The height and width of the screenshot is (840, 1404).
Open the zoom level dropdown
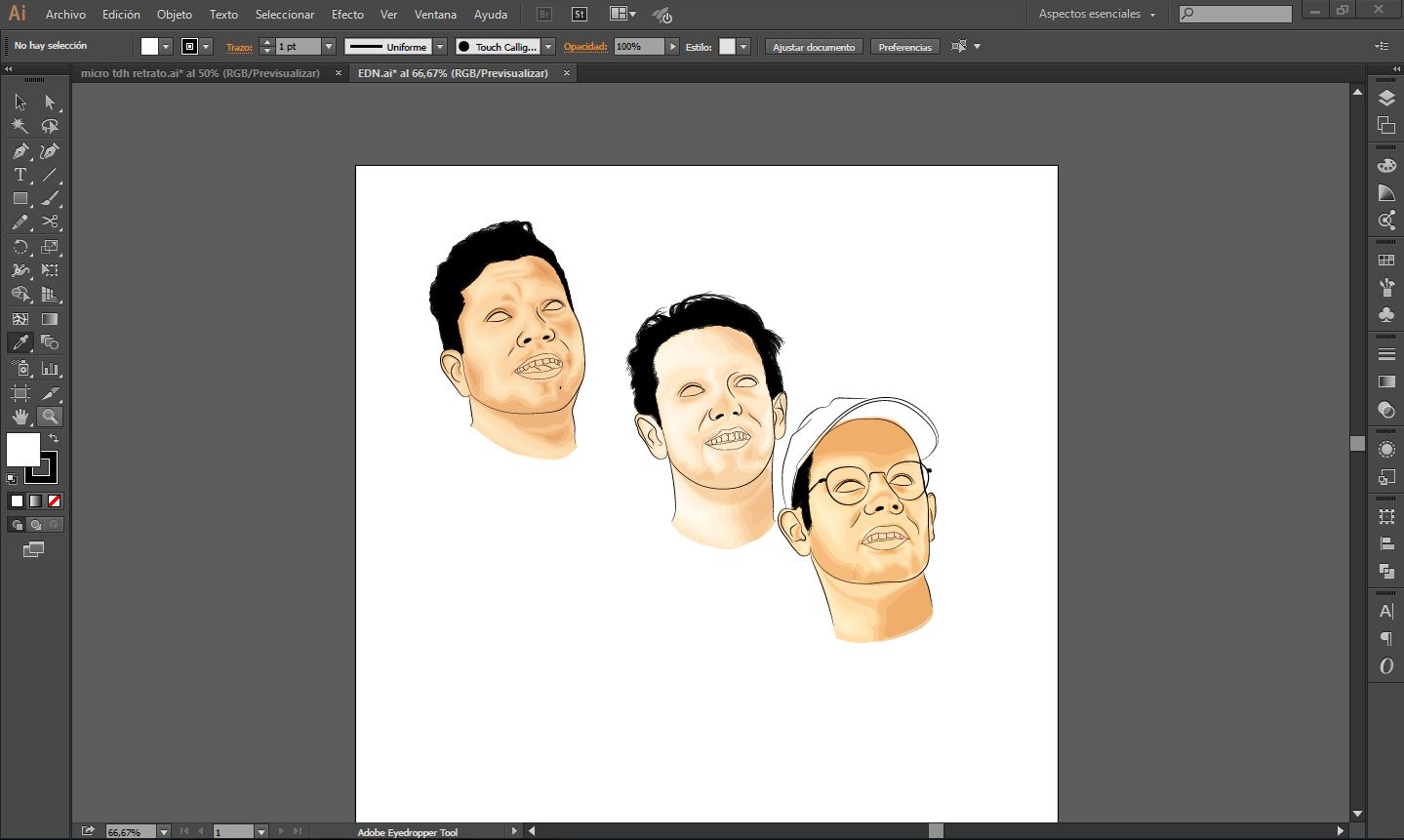[163, 831]
